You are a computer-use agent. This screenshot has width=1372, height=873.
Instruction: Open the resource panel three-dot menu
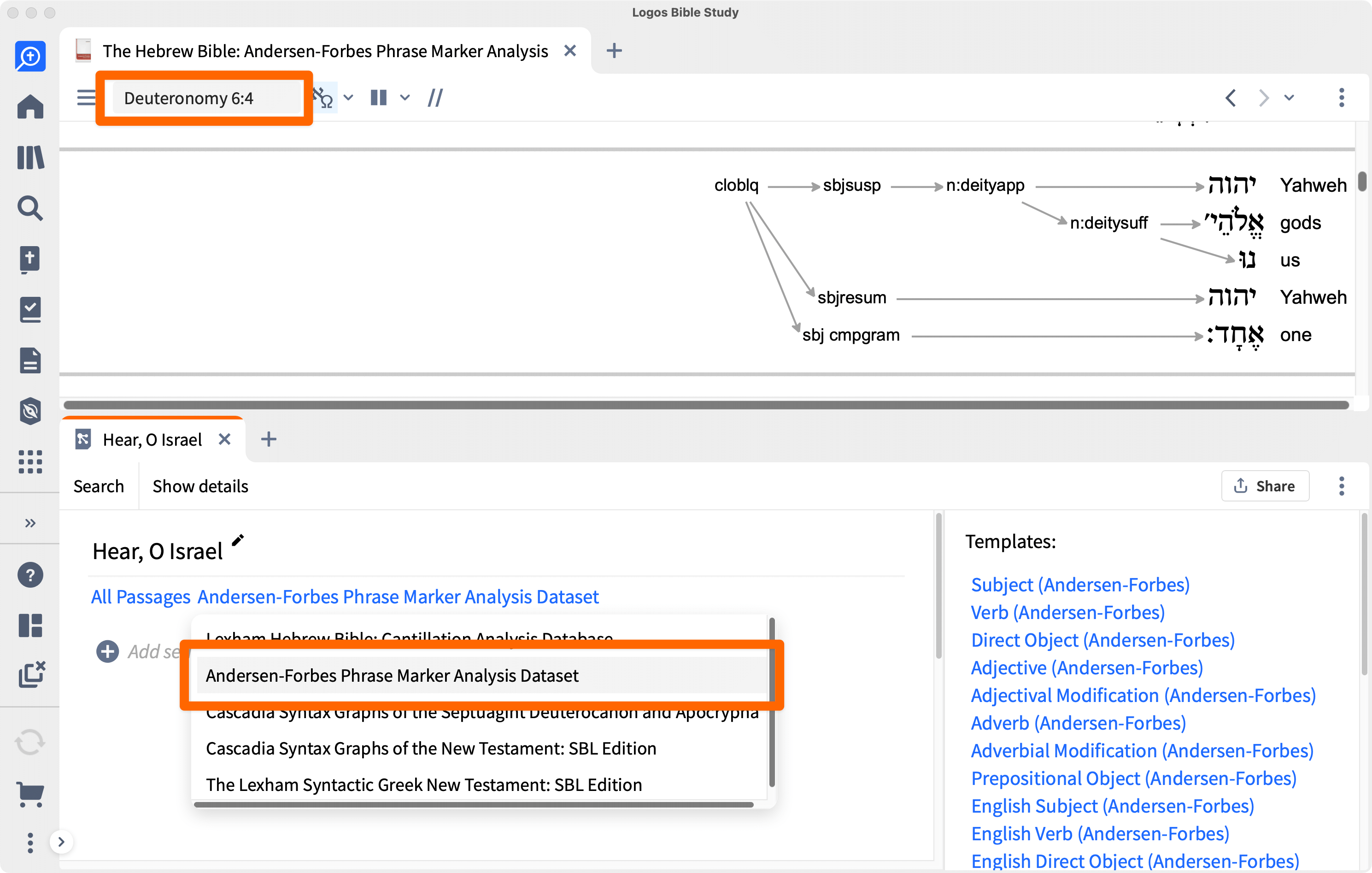click(1341, 98)
